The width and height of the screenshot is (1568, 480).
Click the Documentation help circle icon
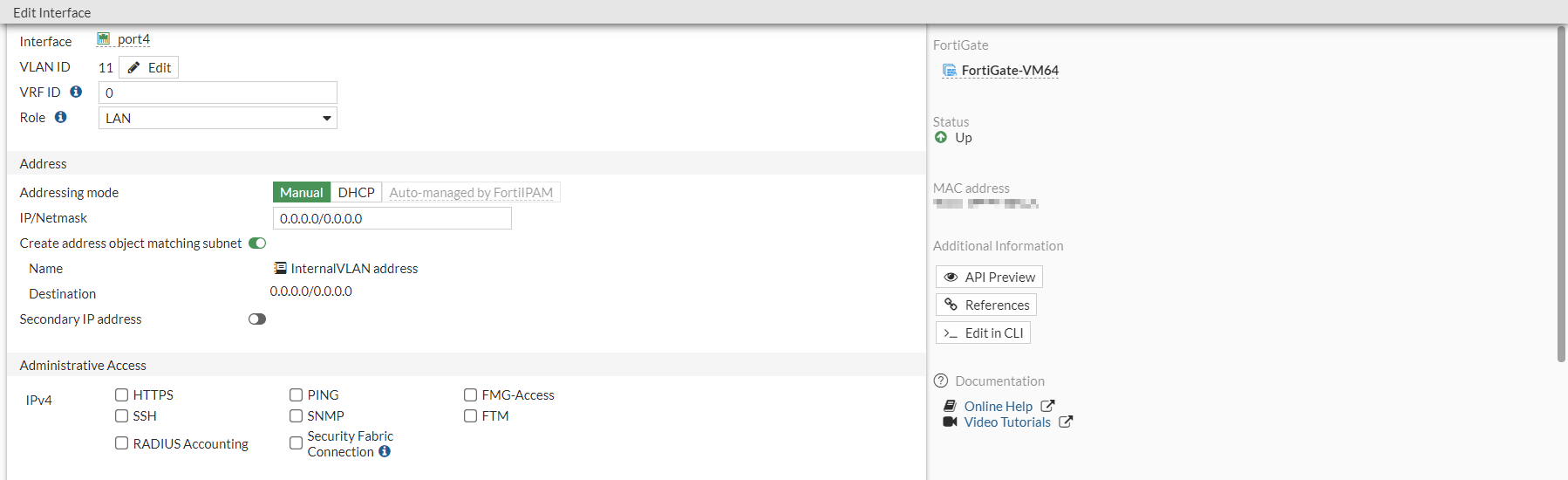pos(941,381)
